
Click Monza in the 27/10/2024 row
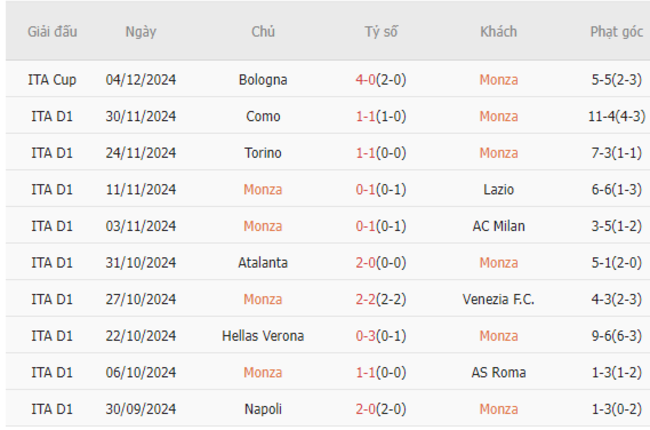click(x=263, y=299)
